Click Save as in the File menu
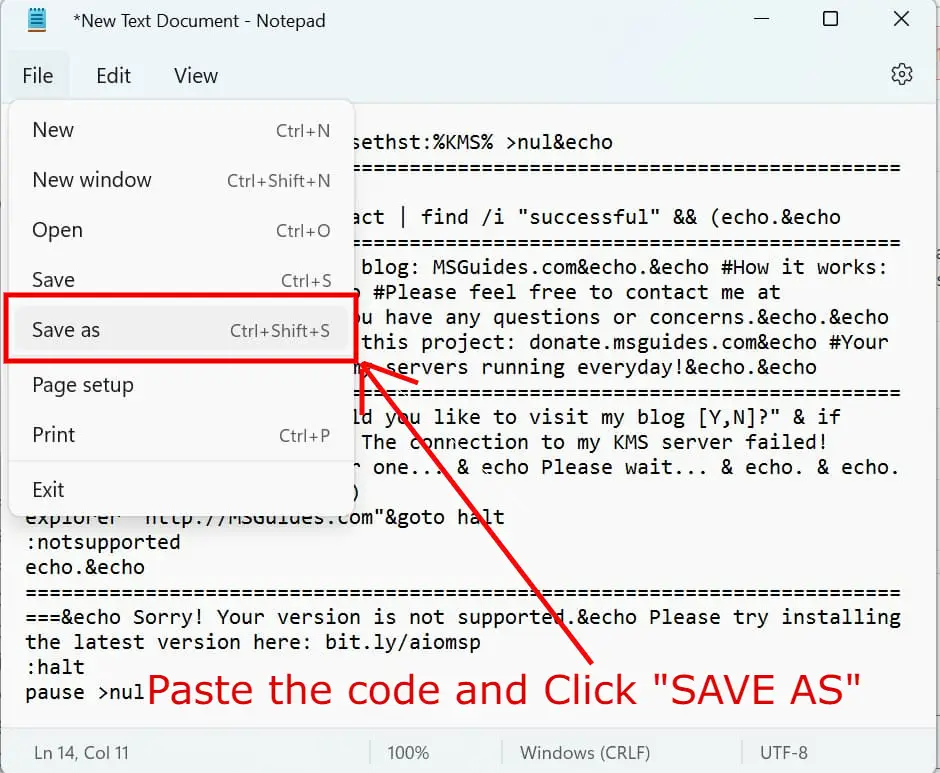This screenshot has height=773, width=940. click(65, 330)
